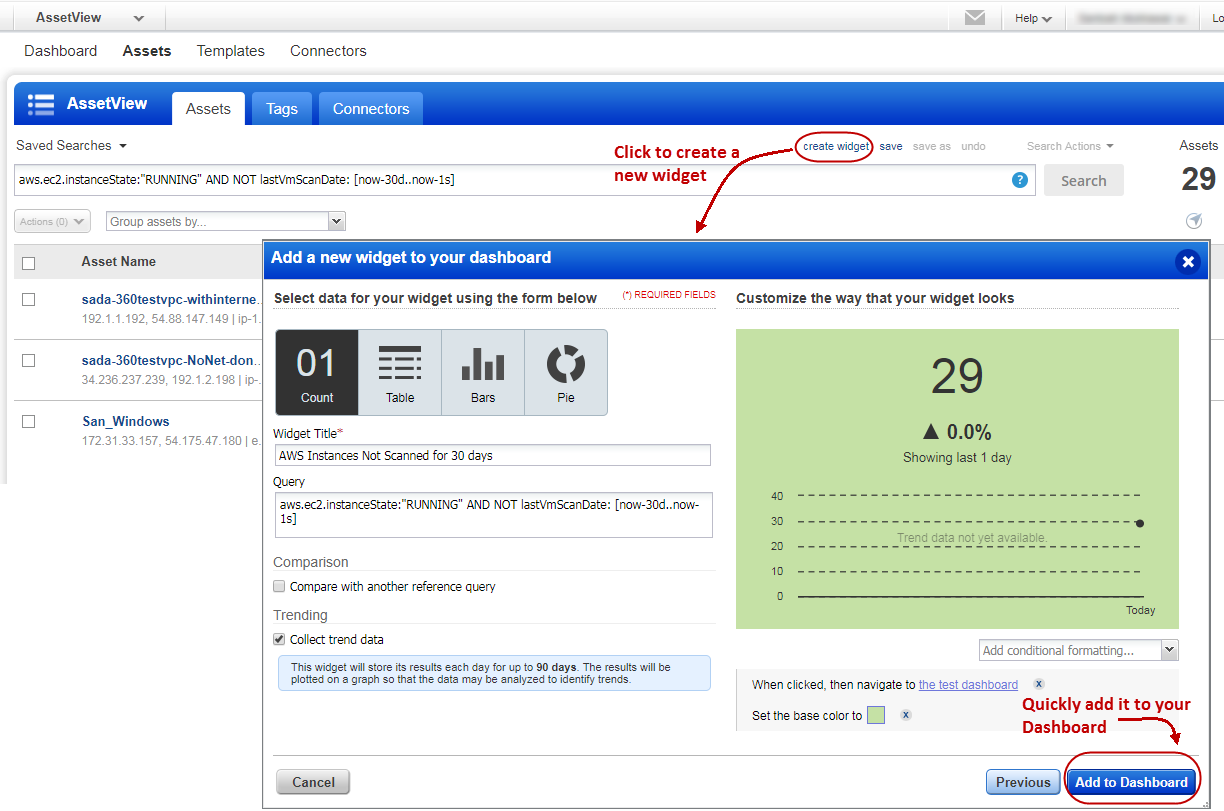This screenshot has width=1224, height=811.
Task: Open the San_Windows asset
Action: pos(126,422)
